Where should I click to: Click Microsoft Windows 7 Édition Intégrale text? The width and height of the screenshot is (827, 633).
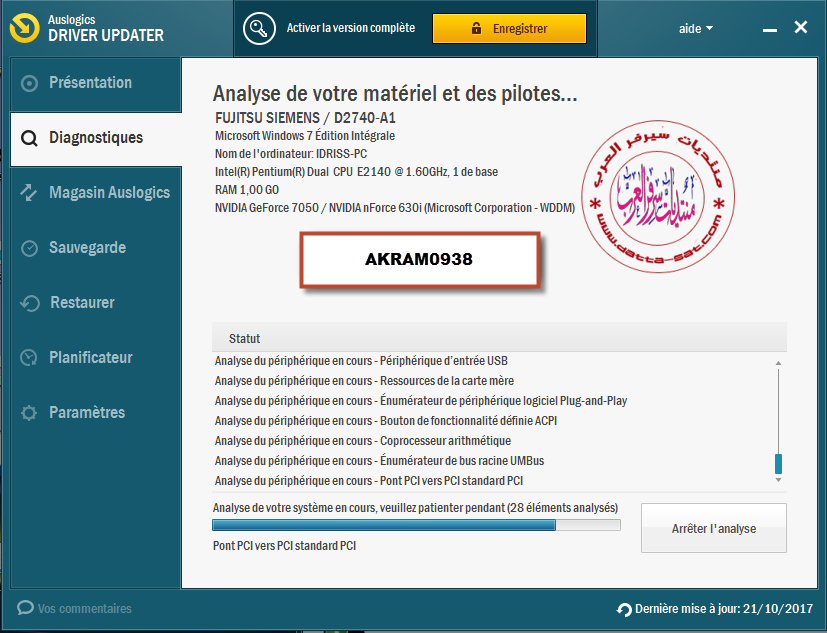tap(305, 136)
